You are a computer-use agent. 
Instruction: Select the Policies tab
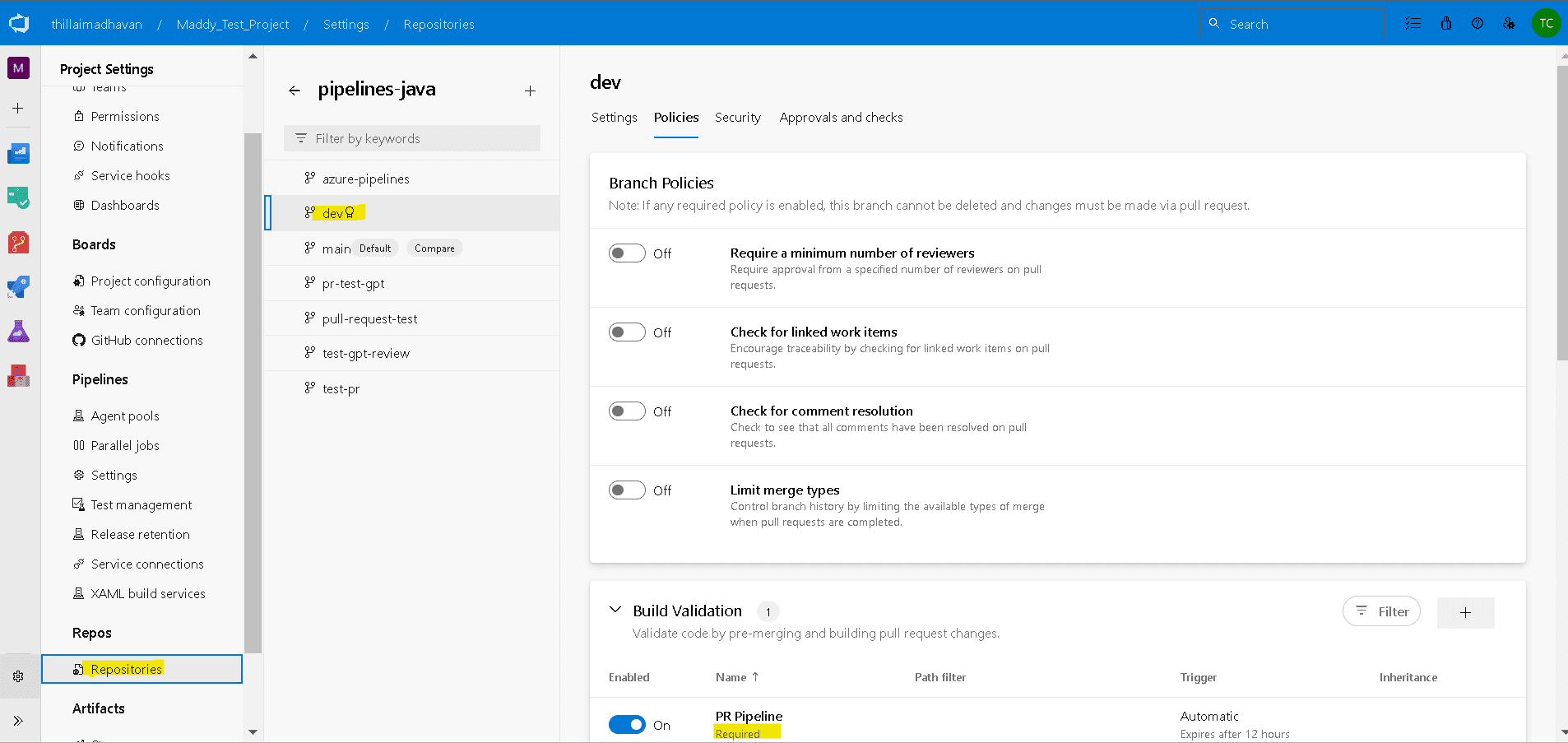(x=676, y=117)
